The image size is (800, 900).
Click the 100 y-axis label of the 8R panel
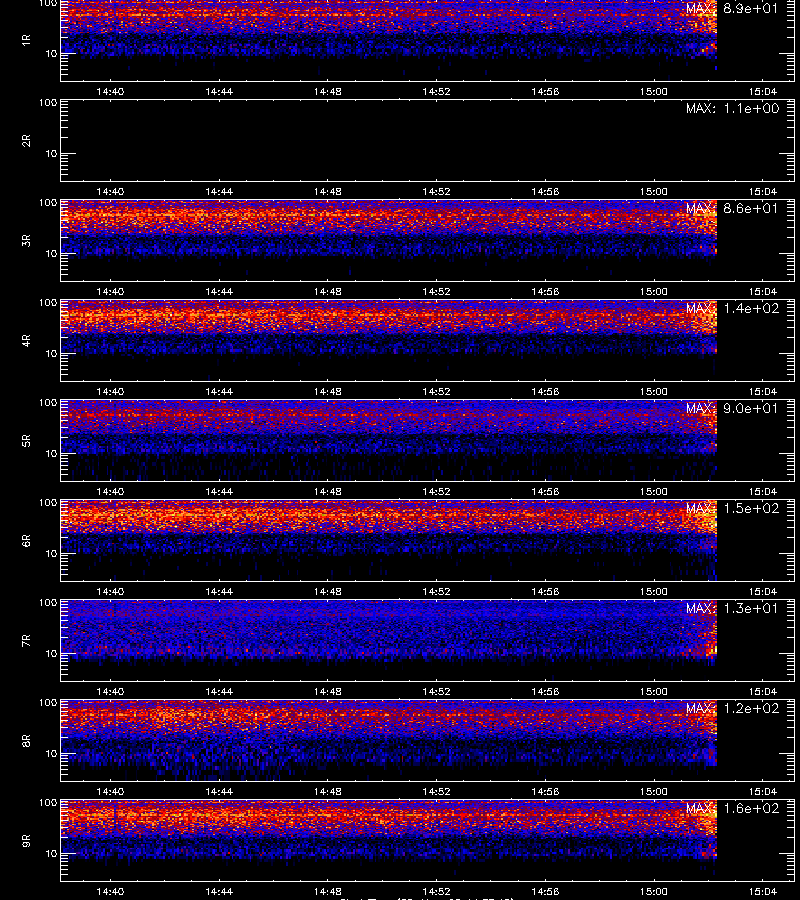tap(48, 703)
